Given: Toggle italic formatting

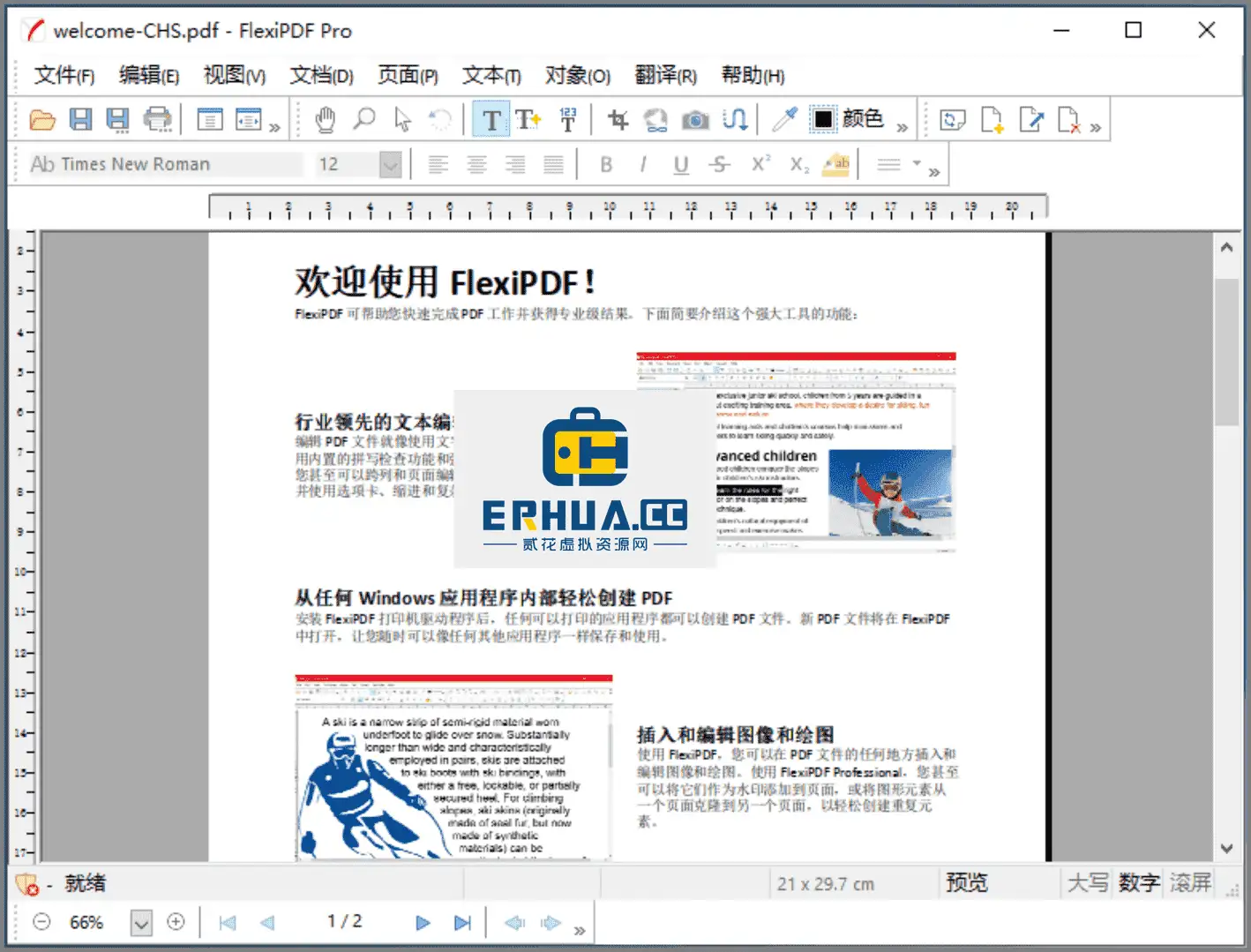Looking at the screenshot, I should click(643, 164).
